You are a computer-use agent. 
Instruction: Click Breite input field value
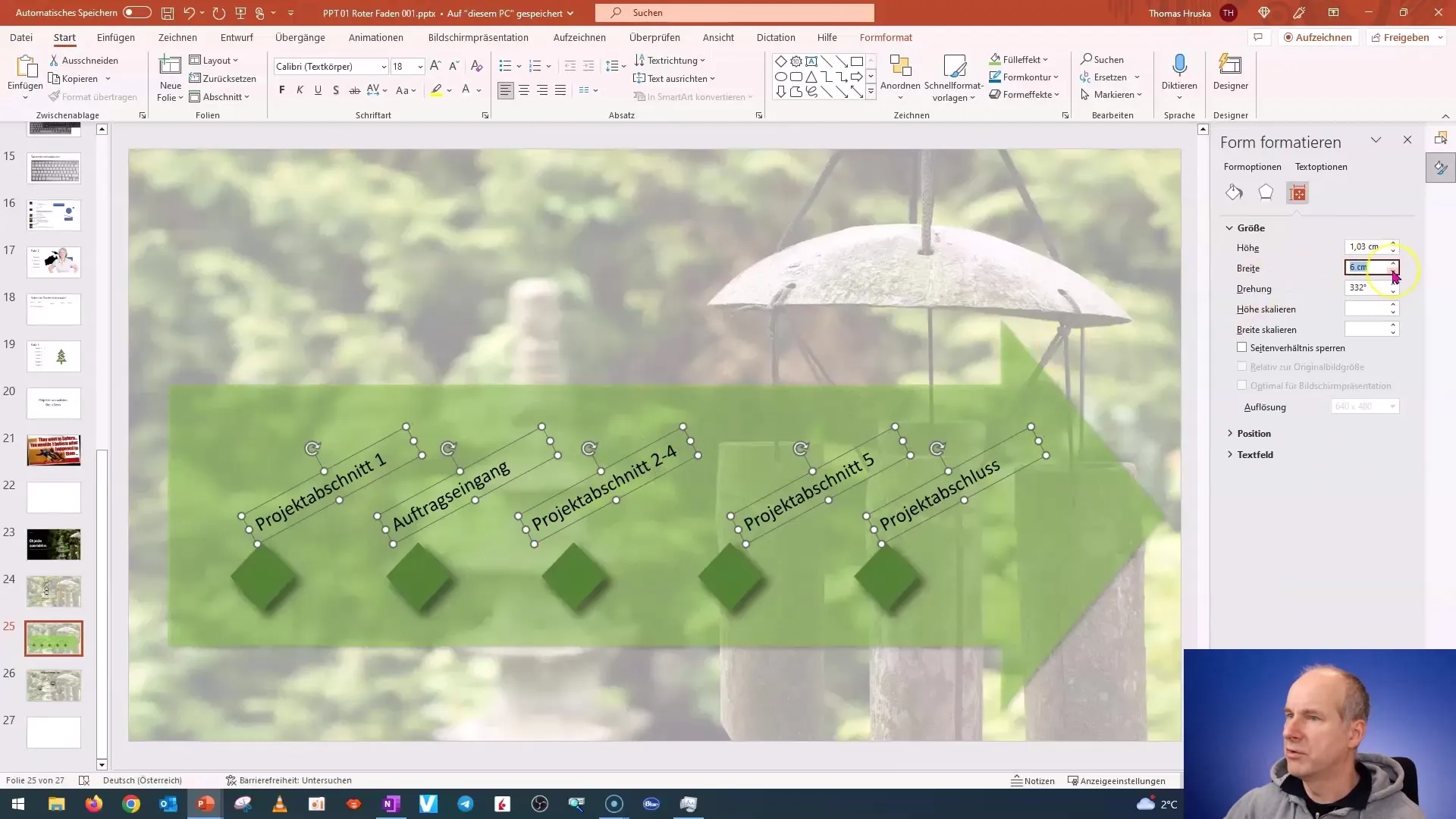(x=1365, y=267)
